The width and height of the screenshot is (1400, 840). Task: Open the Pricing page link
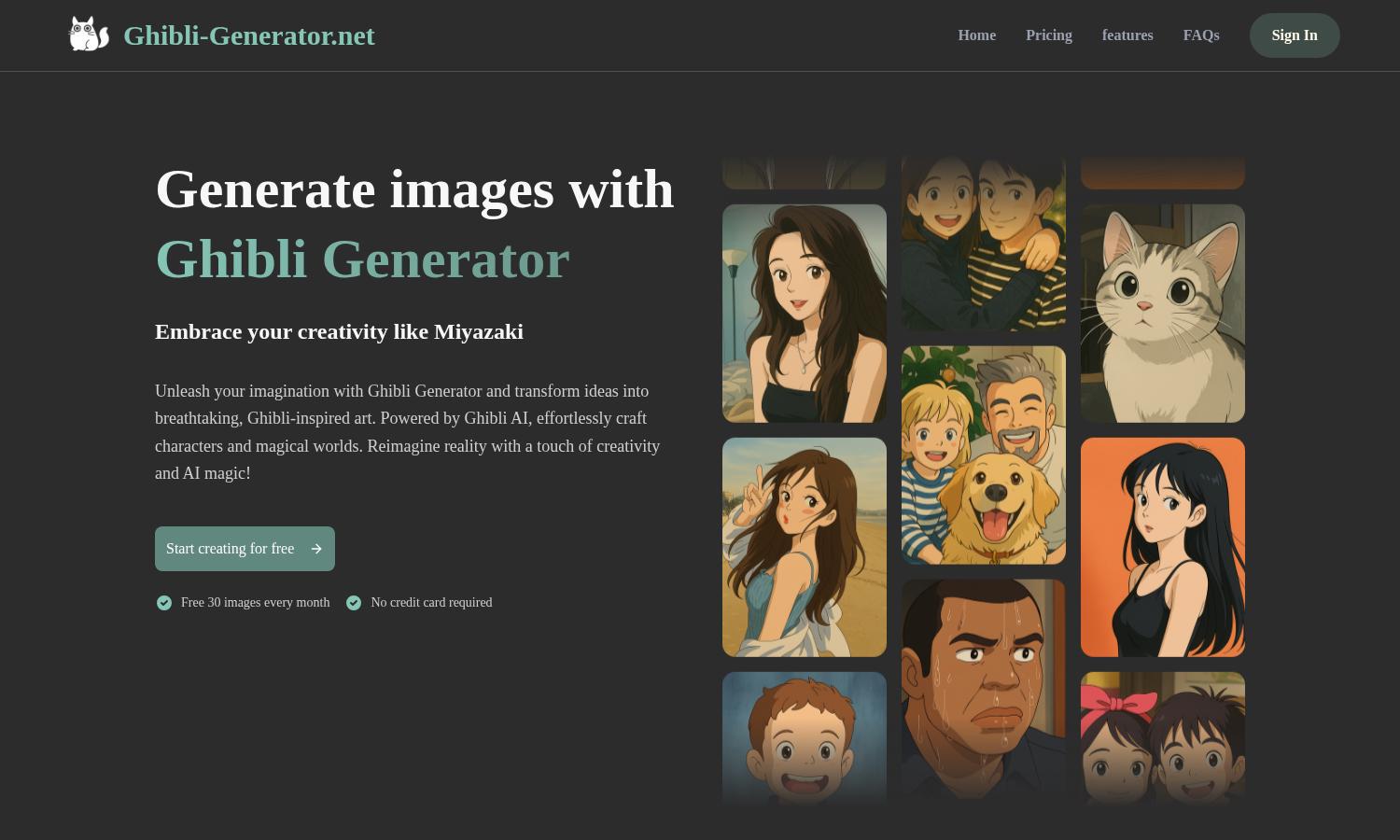pos(1048,35)
